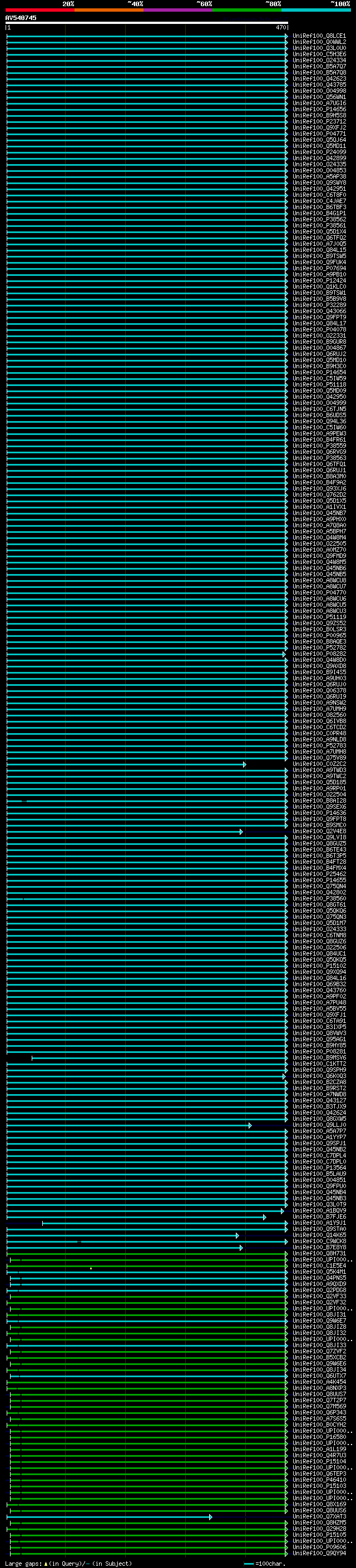The width and height of the screenshot is (356, 1568).
Task: Click the AV540745 query label
Action: (21, 18)
